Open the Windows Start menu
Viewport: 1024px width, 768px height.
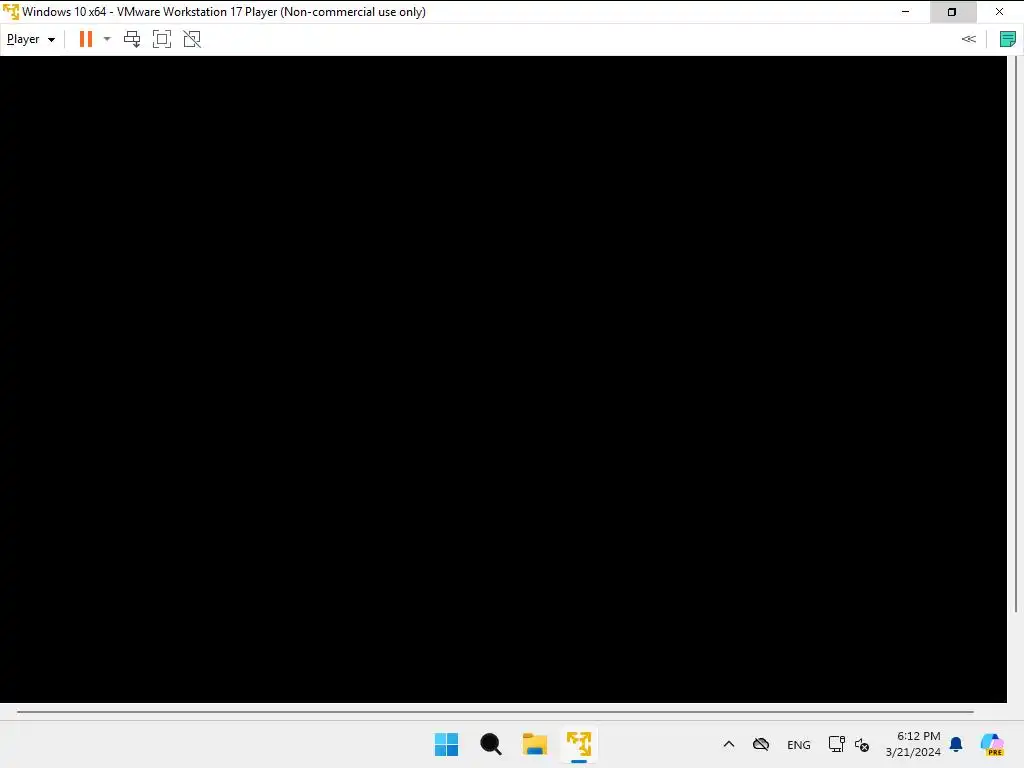447,744
